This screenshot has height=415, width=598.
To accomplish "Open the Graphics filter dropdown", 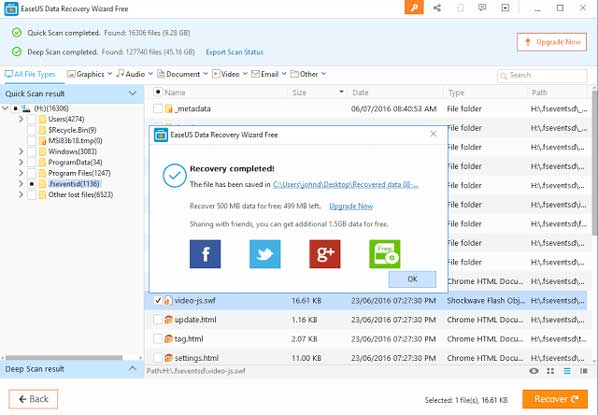I will coord(90,74).
